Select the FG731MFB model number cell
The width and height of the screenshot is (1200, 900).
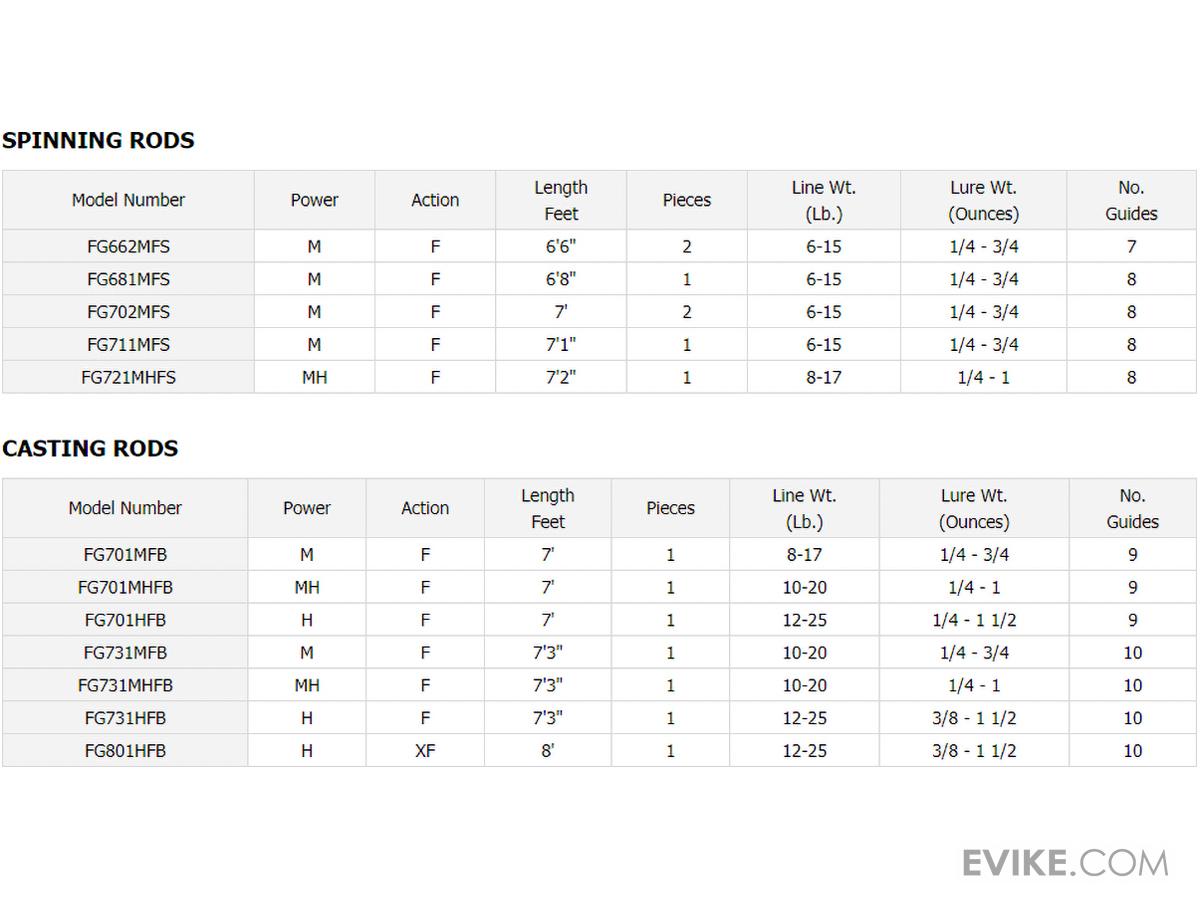(x=125, y=653)
